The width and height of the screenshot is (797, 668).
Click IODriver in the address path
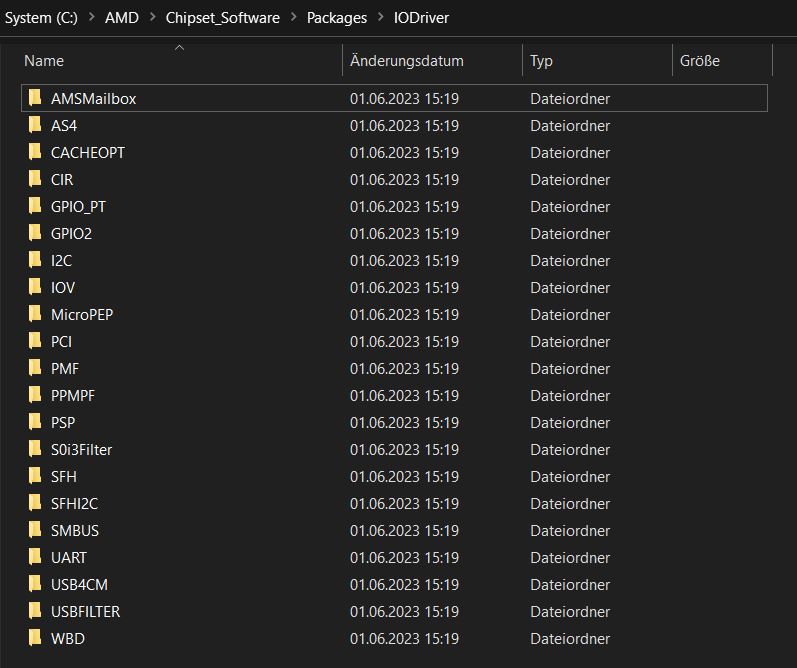point(421,18)
